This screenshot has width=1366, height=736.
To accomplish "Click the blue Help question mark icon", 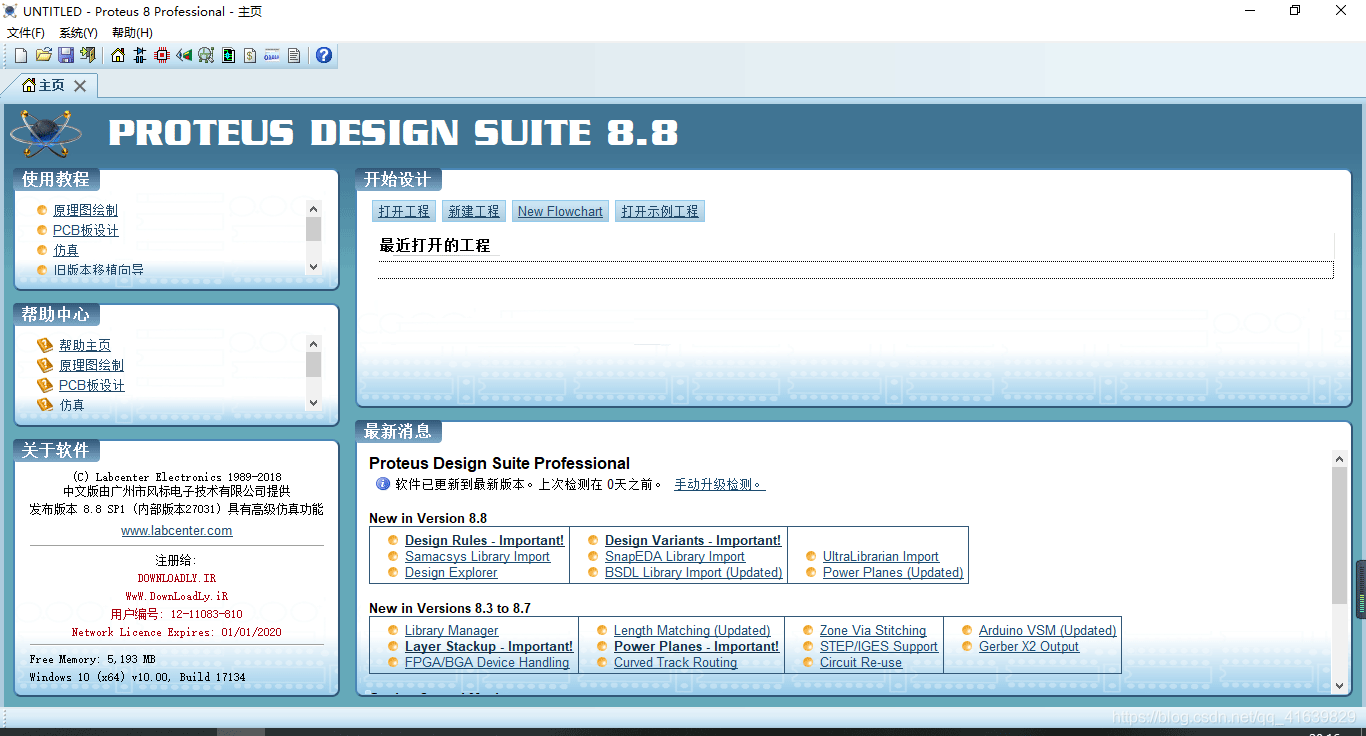I will (324, 55).
